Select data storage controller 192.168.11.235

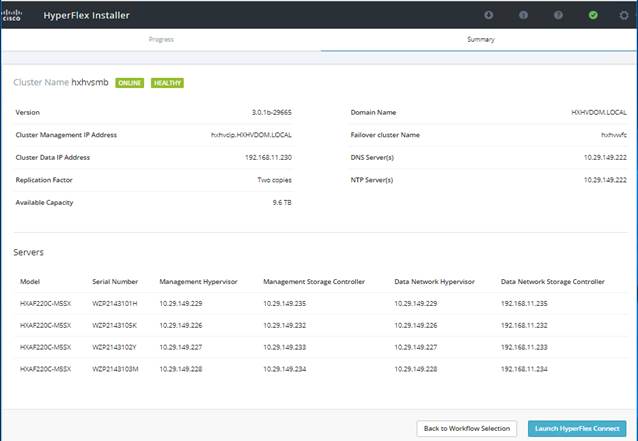coord(524,303)
